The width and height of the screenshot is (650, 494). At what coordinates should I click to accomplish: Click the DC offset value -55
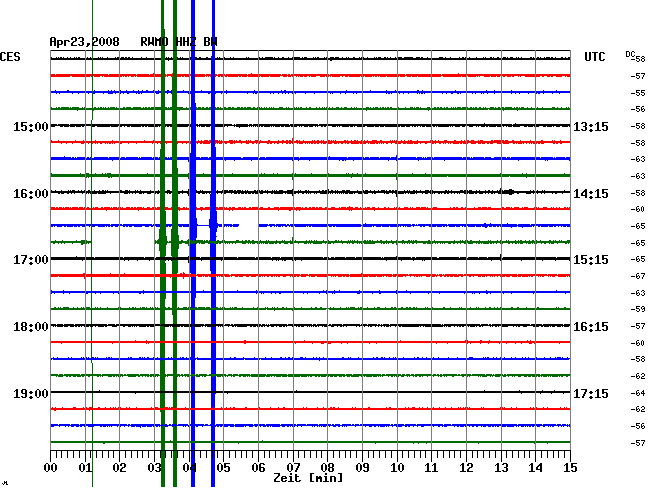[638, 93]
